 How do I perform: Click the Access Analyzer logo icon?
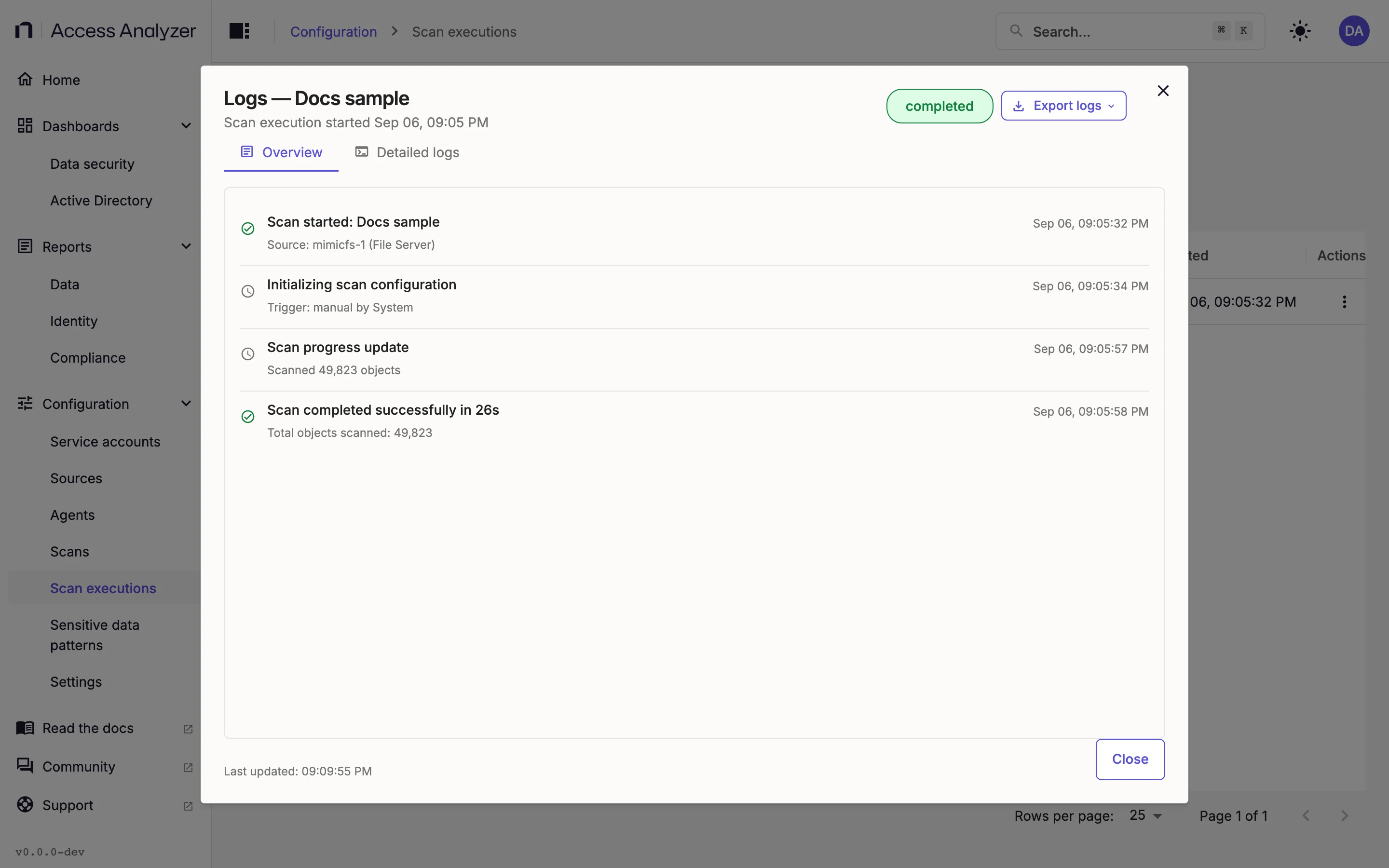(x=24, y=30)
